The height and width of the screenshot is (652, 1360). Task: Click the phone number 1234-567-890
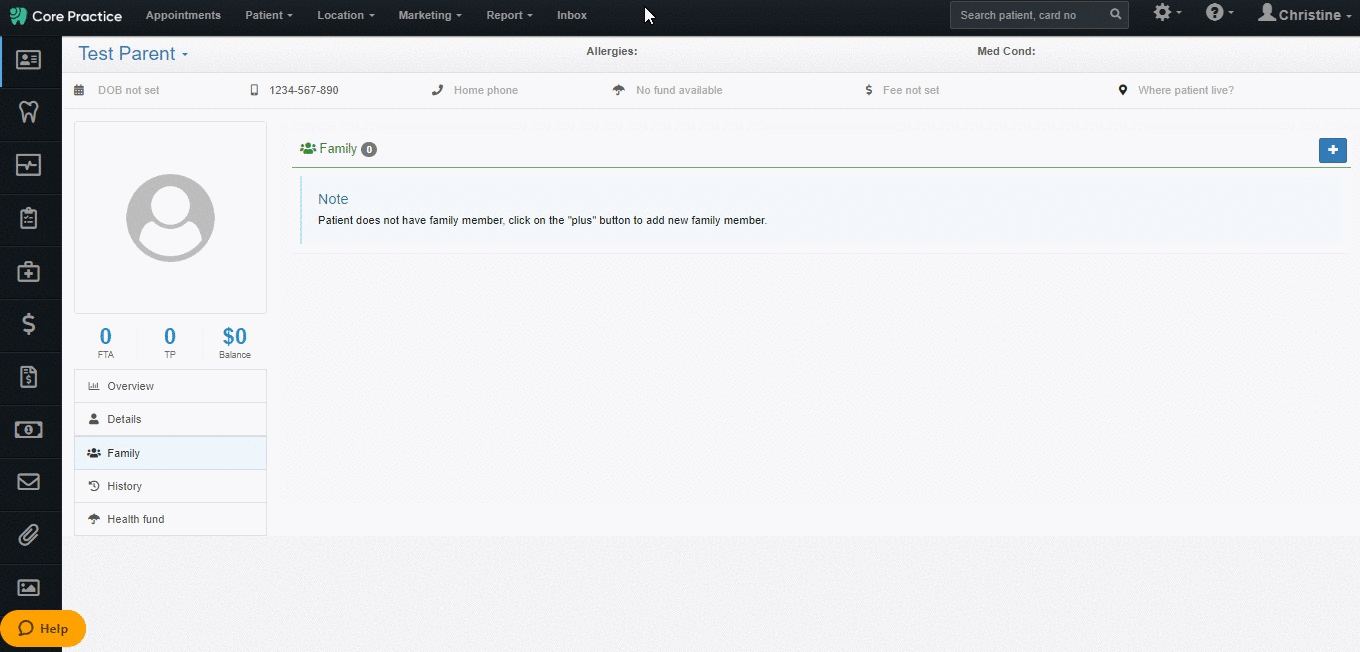pos(304,90)
